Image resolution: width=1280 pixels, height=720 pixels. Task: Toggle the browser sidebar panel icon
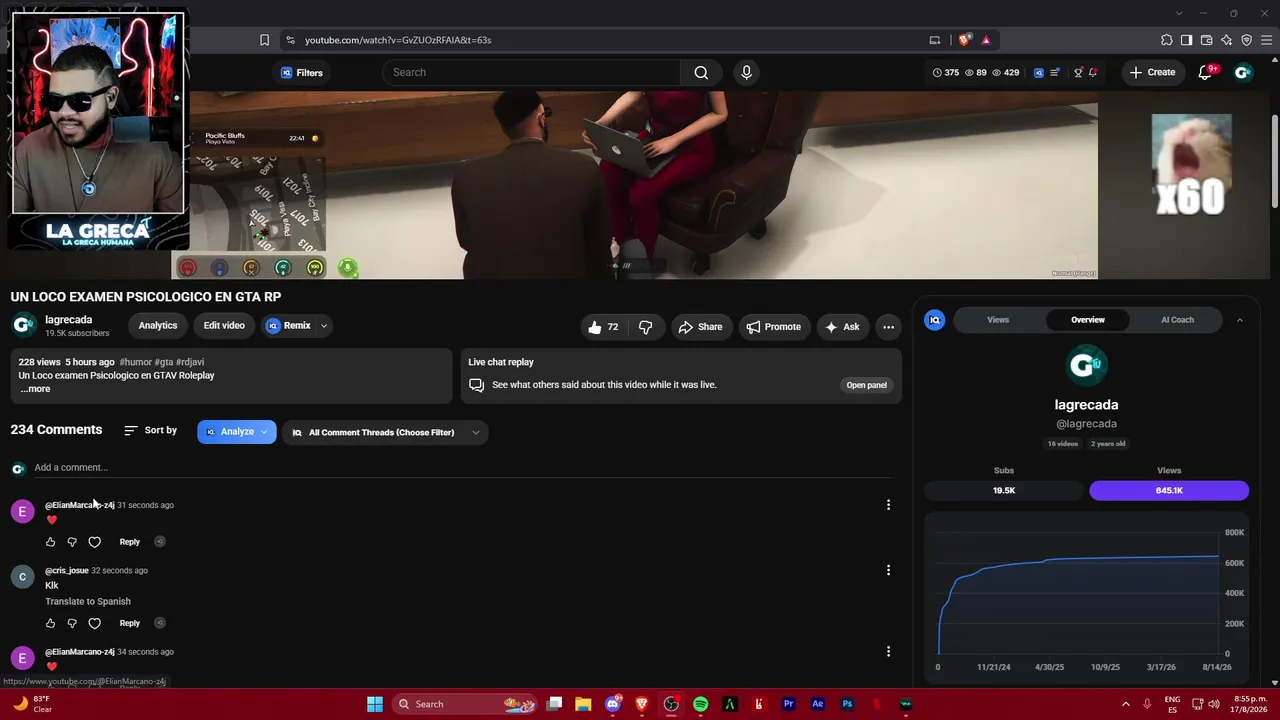click(1186, 40)
